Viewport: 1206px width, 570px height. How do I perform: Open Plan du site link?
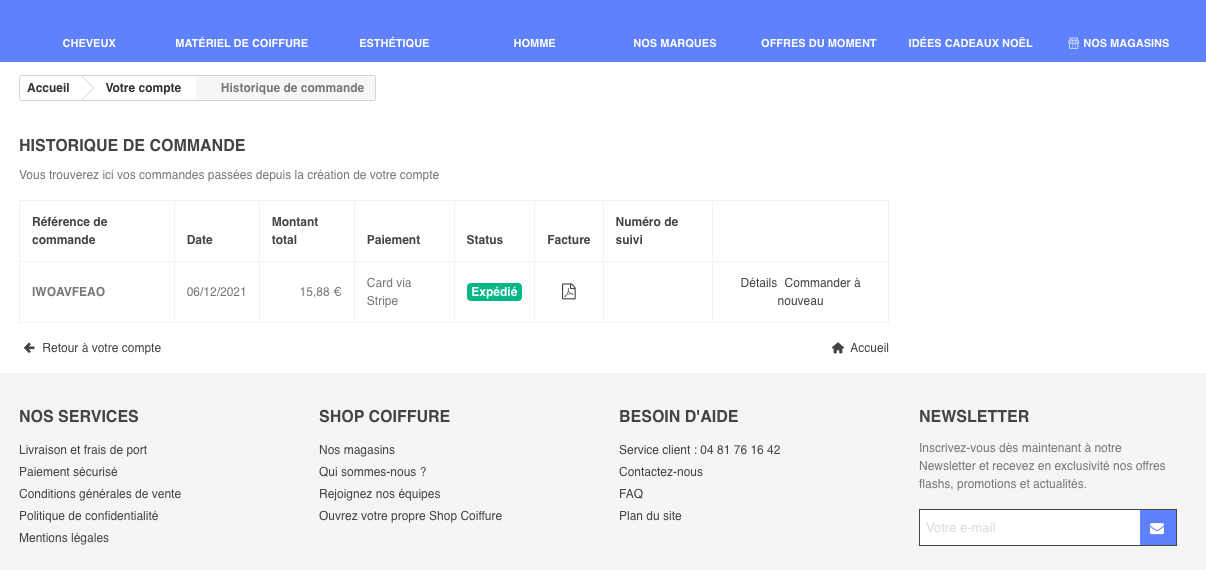pos(650,516)
